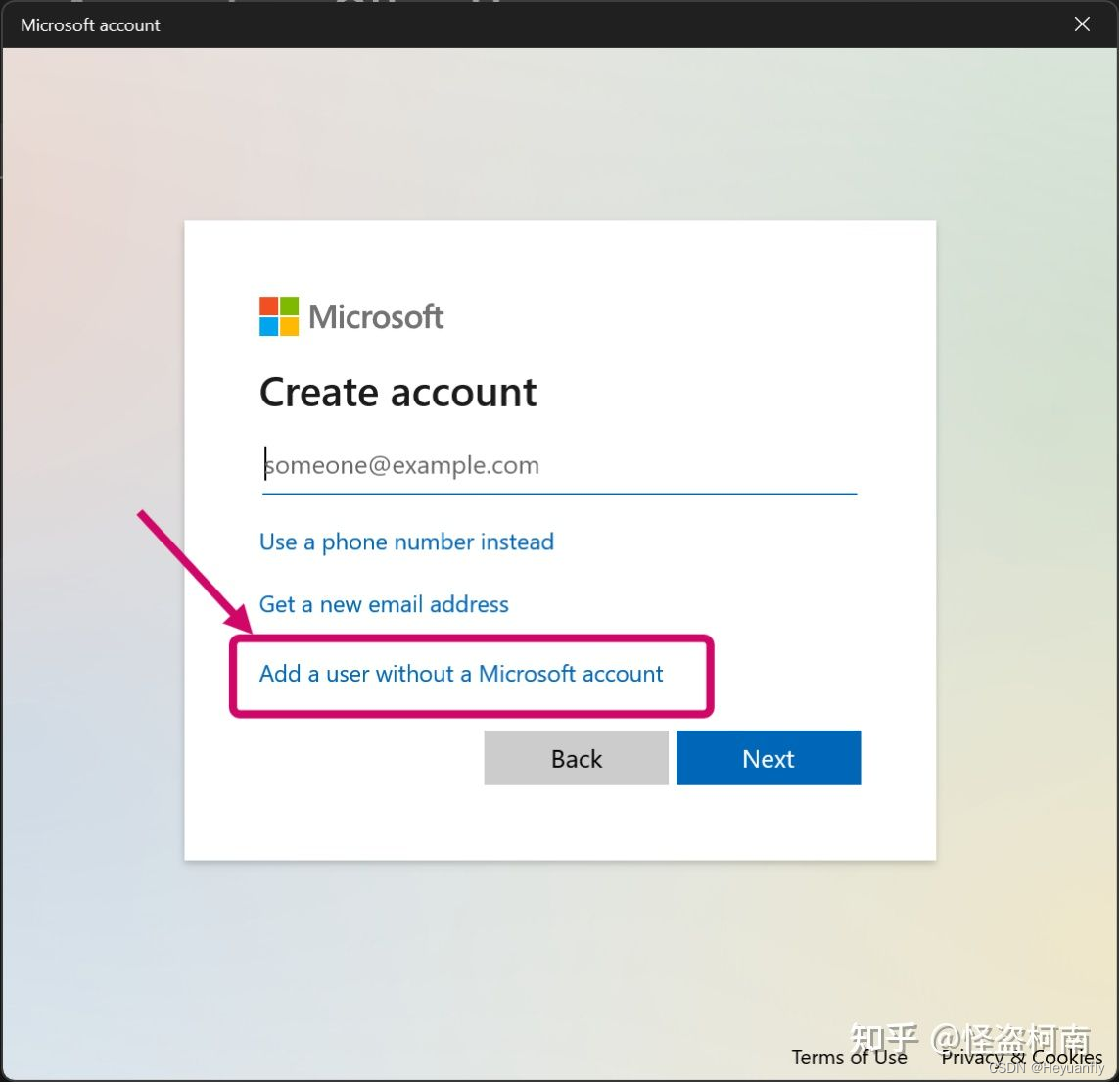
Task: Click the Microsoft four-square logo
Action: pyautogui.click(x=279, y=316)
